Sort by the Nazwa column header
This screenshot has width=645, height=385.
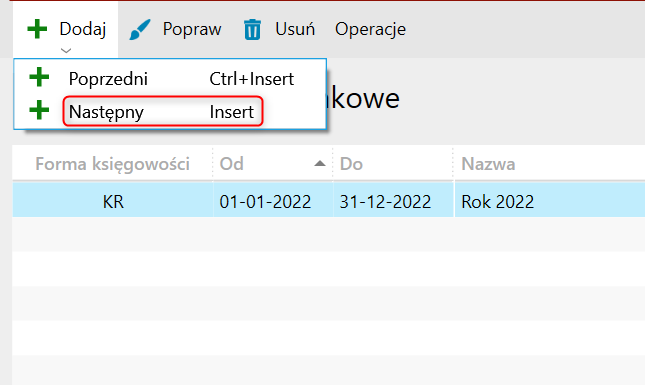point(549,164)
